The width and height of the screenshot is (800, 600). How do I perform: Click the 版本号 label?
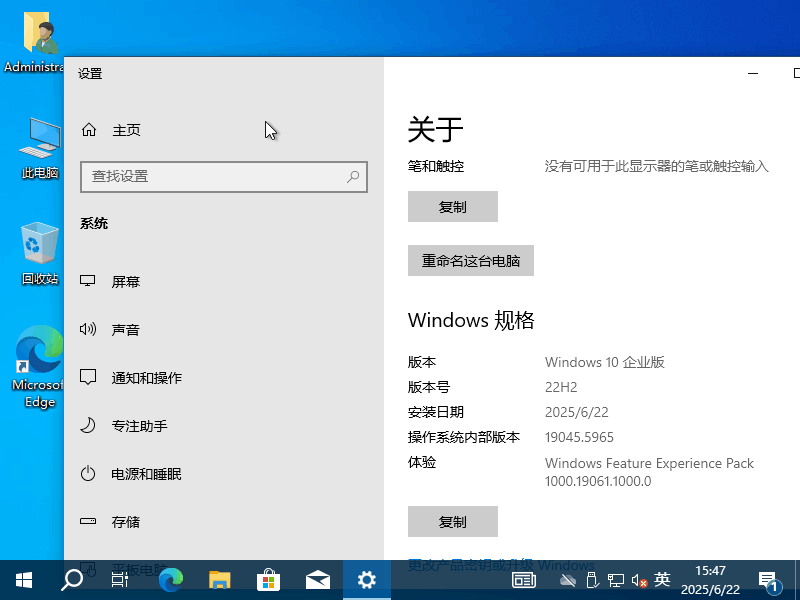(429, 387)
